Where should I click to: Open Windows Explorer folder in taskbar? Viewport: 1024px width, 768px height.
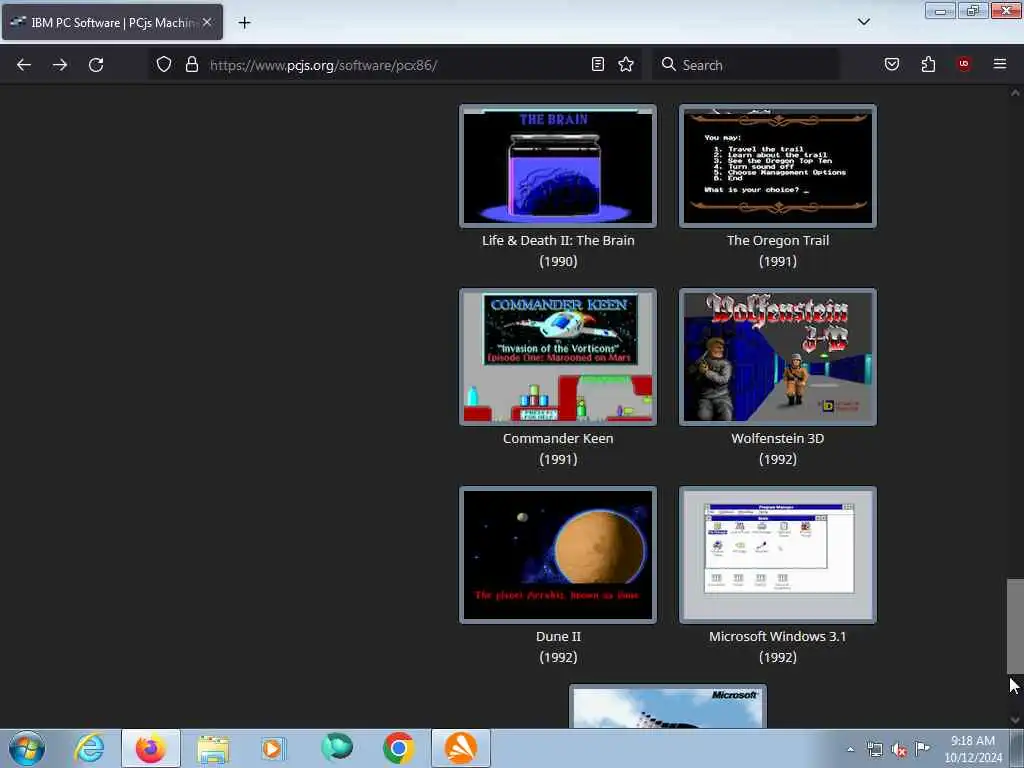point(213,748)
